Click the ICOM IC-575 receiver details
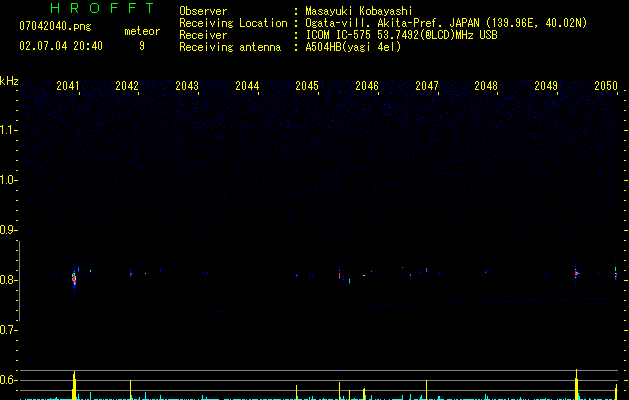The width and height of the screenshot is (629, 400). (402, 35)
